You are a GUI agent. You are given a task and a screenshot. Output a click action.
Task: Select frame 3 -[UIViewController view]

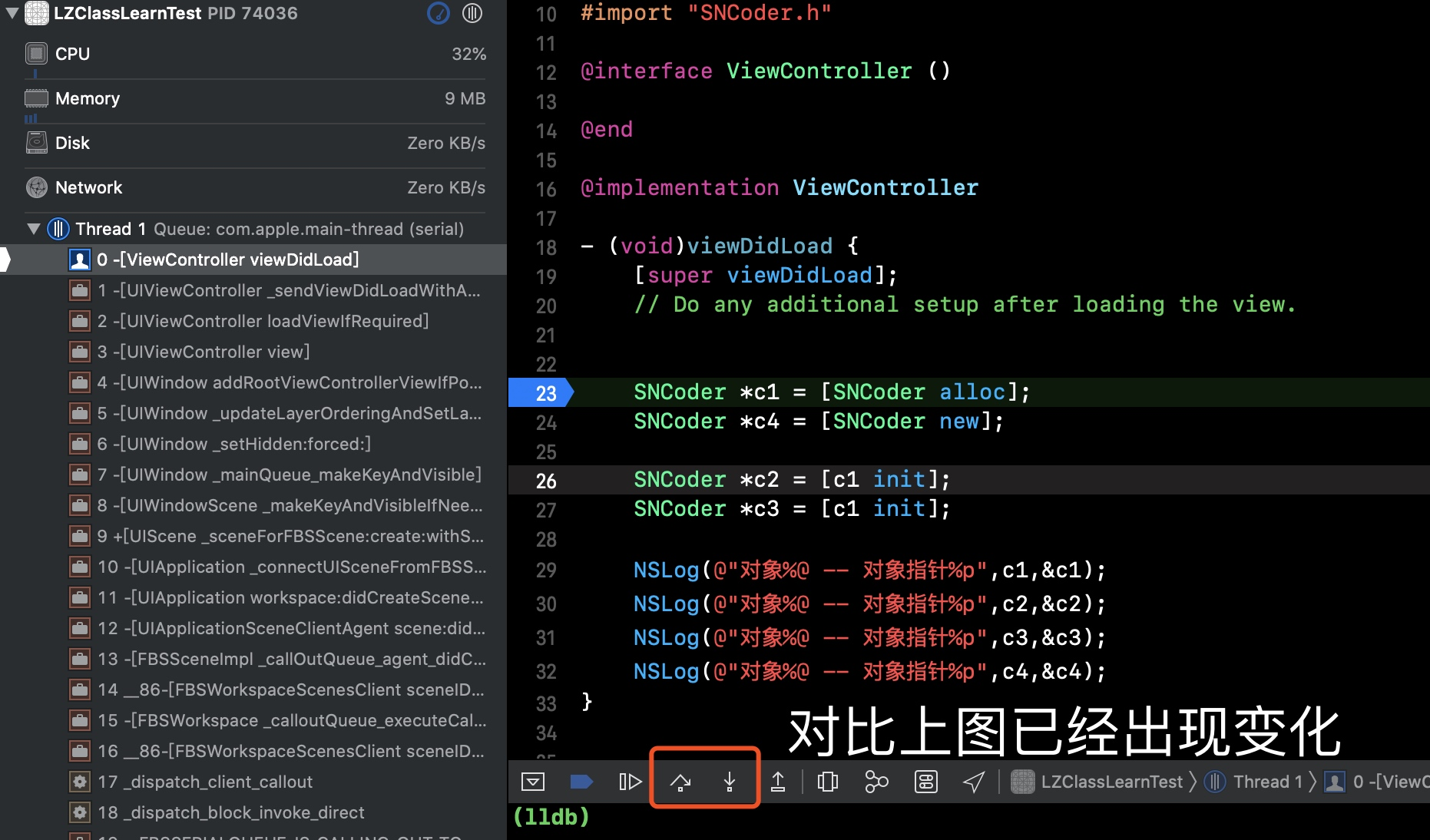coord(253,352)
